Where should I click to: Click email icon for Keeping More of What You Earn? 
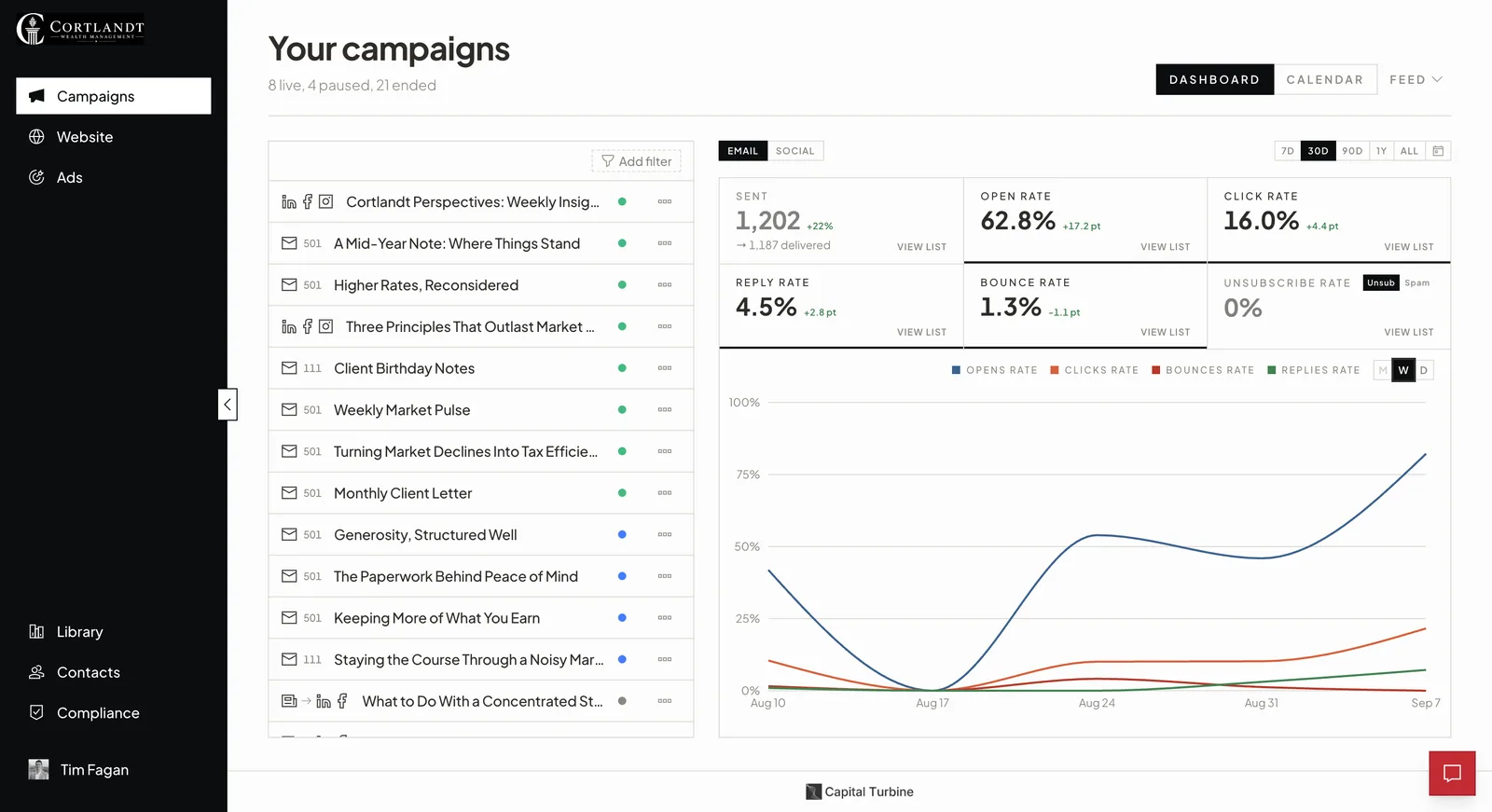[x=289, y=617]
